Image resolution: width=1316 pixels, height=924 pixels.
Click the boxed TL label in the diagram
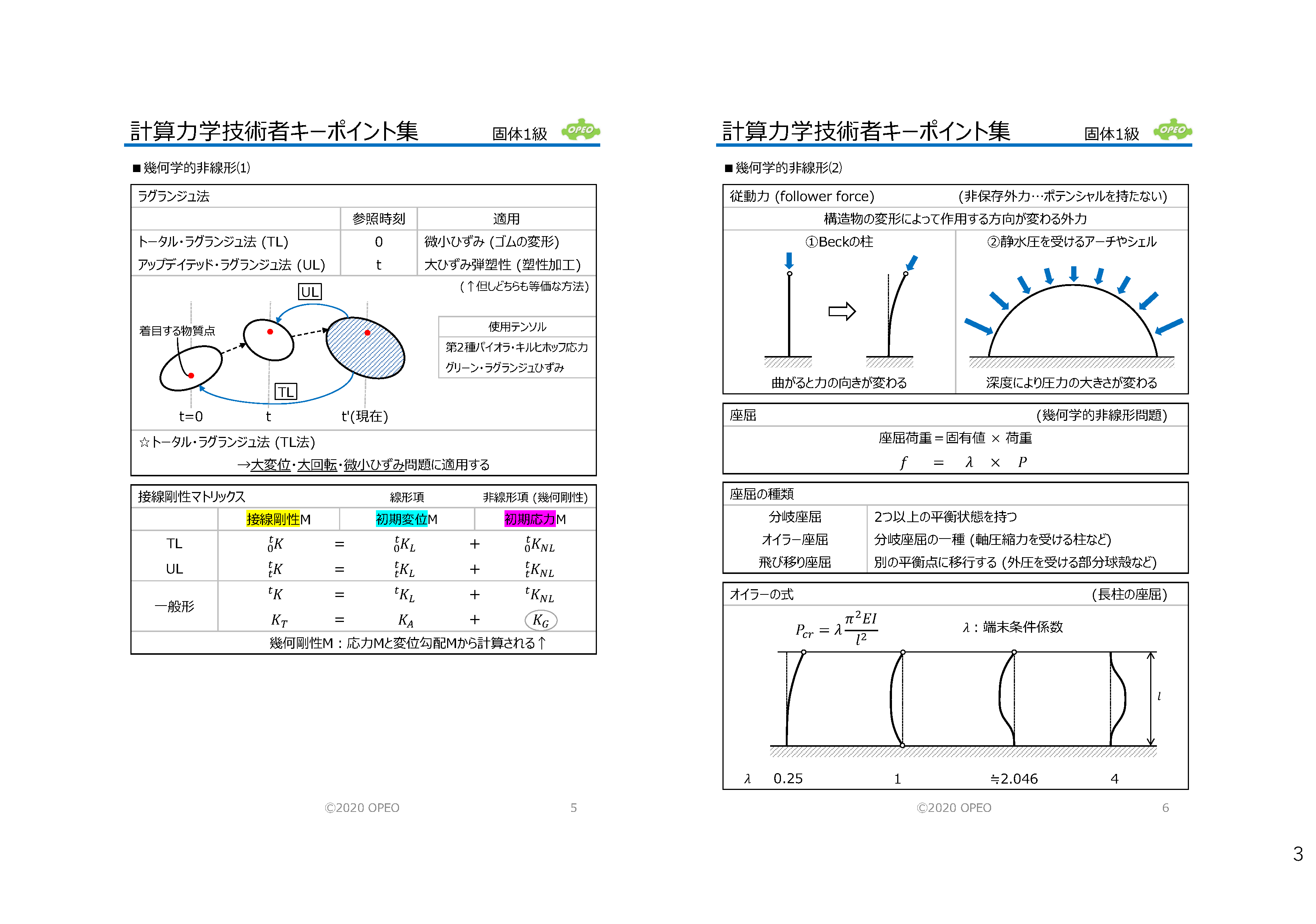click(285, 392)
